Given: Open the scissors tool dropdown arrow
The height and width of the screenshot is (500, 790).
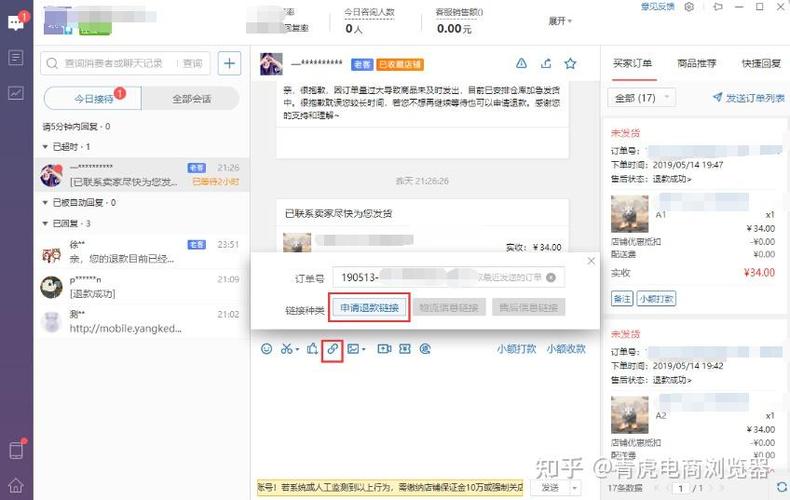Looking at the screenshot, I should pos(297,349).
